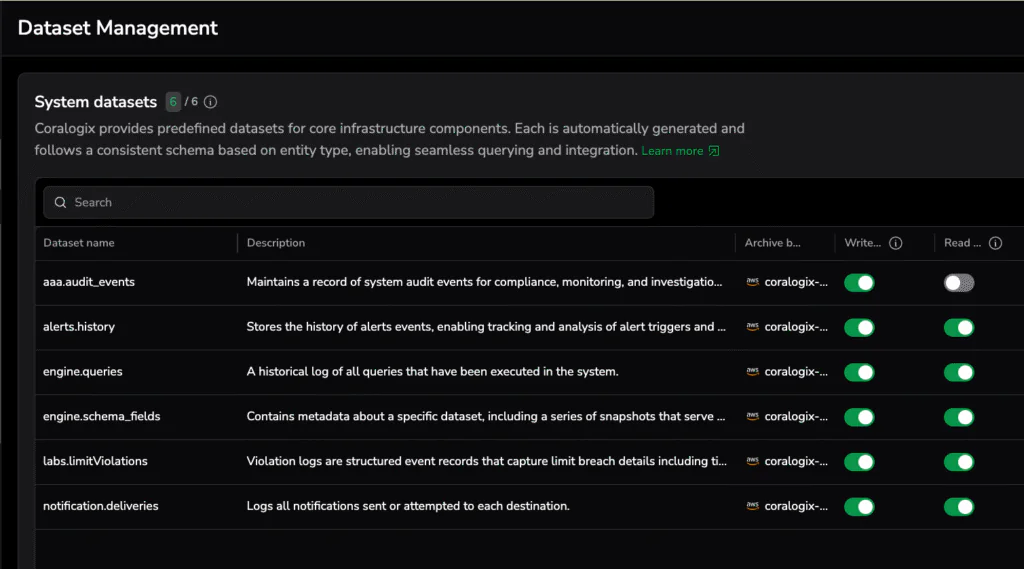Image resolution: width=1024 pixels, height=569 pixels.
Task: Select the alerts.history dataset name
Action: coord(78,327)
